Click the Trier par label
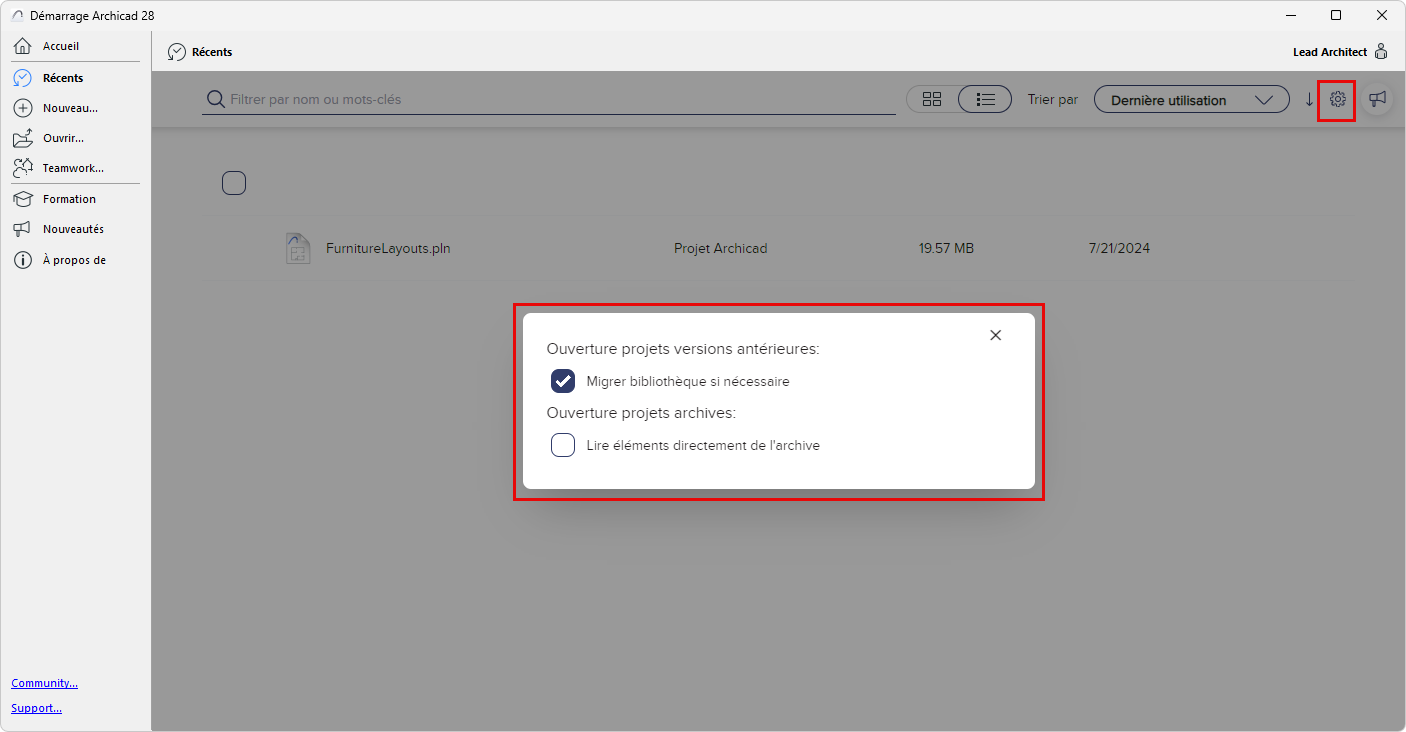The height and width of the screenshot is (732, 1406). [1053, 100]
